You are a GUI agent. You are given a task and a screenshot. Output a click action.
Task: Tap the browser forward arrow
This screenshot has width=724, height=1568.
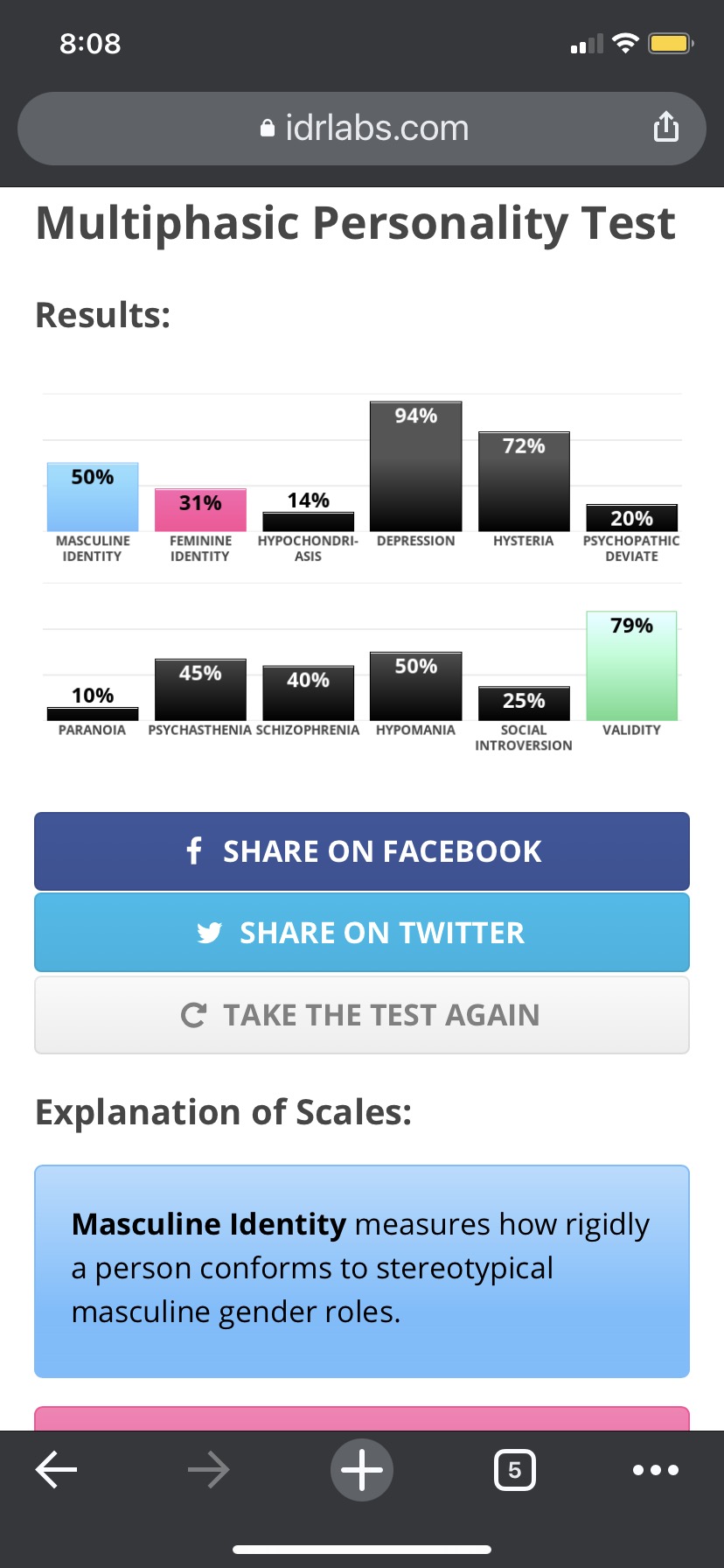coord(208,1470)
